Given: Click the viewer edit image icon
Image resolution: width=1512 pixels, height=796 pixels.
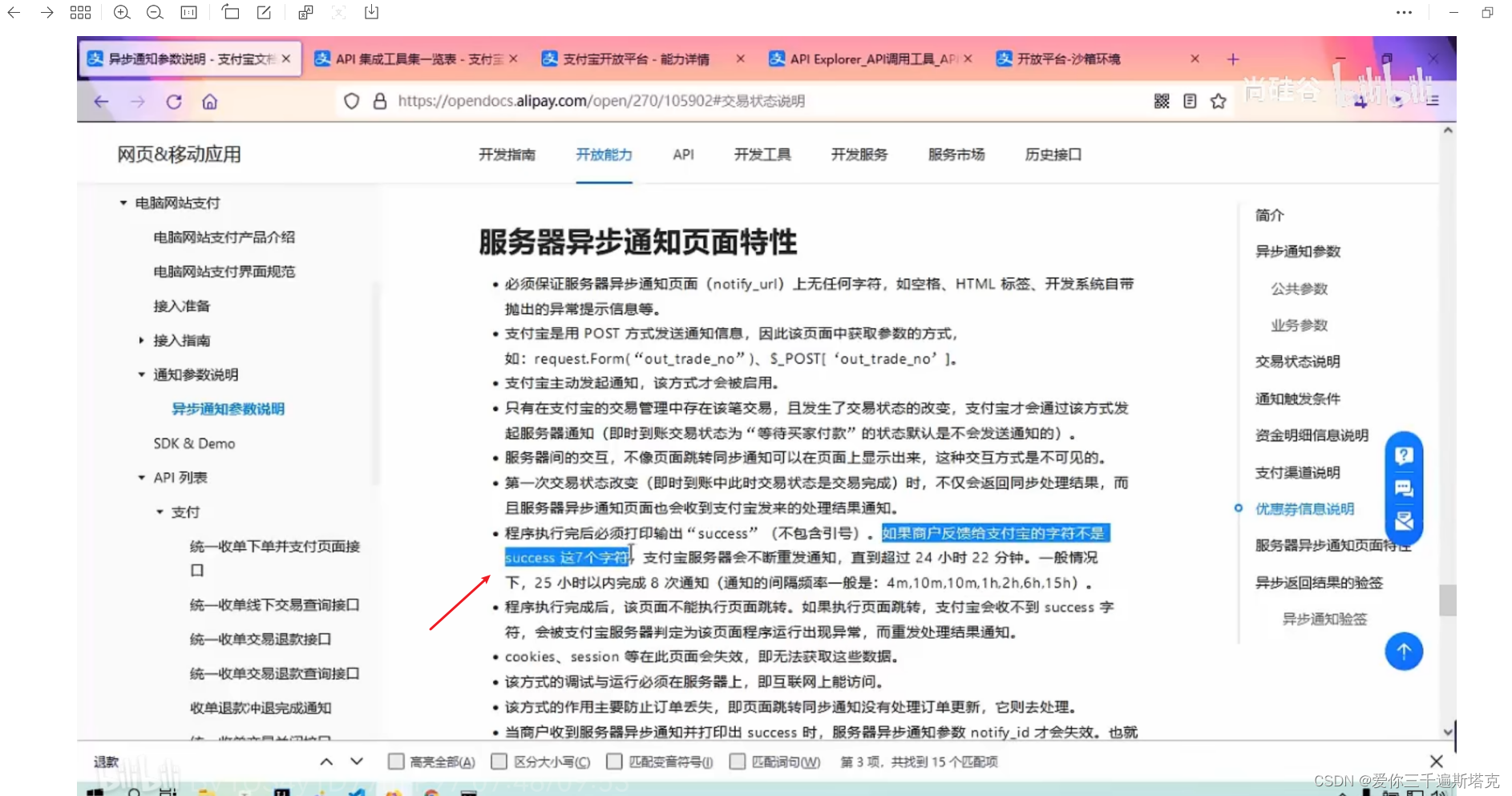Looking at the screenshot, I should (x=264, y=13).
